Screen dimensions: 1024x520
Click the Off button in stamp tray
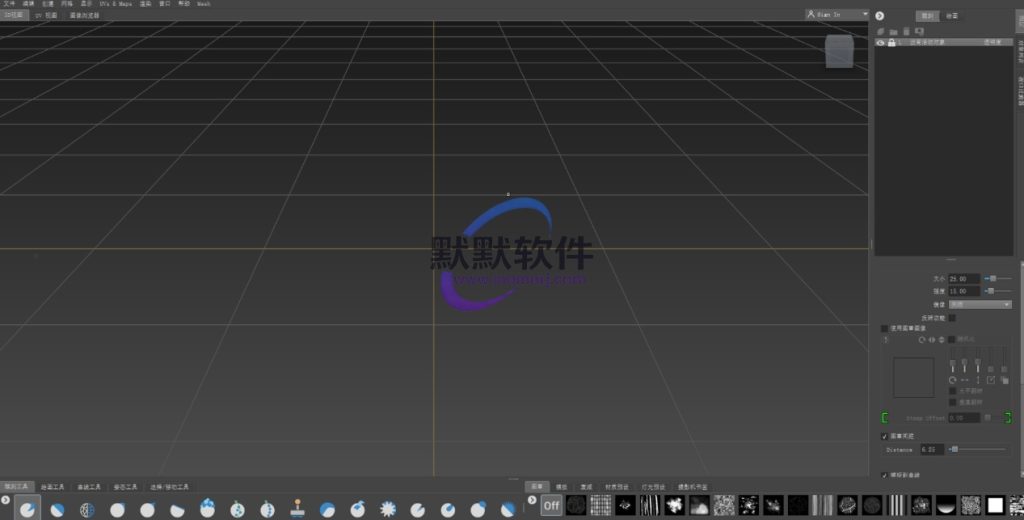pyautogui.click(x=551, y=506)
